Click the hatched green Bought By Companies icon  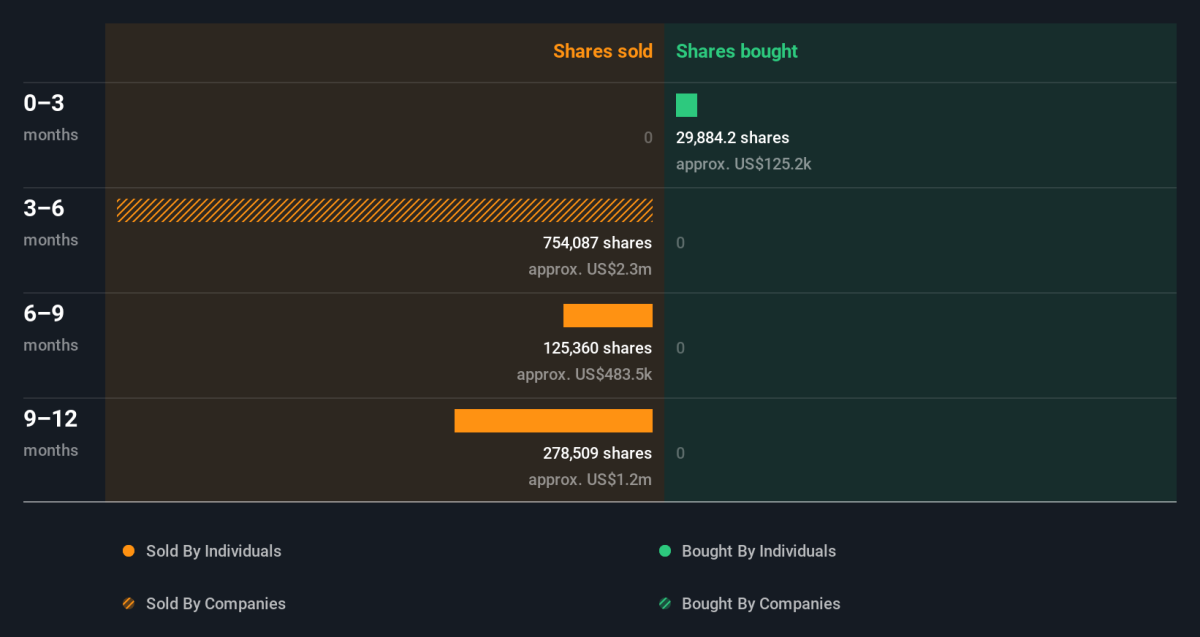[x=664, y=604]
